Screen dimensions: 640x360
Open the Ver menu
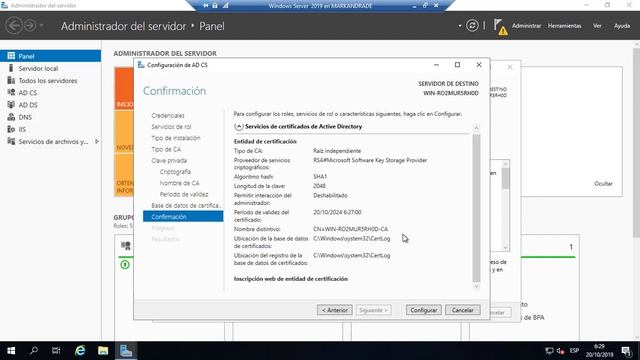click(x=597, y=26)
